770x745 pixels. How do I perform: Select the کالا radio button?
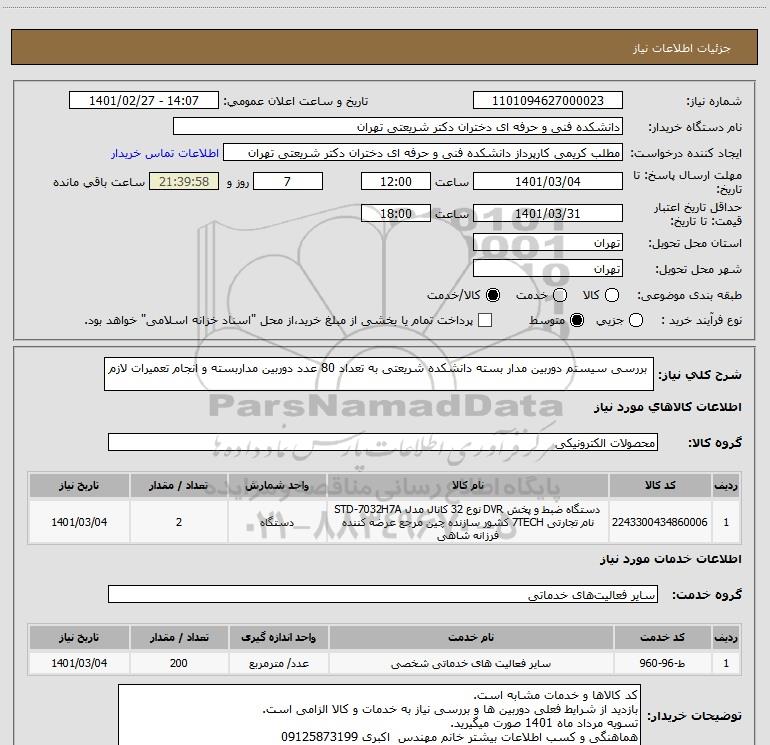tap(612, 295)
